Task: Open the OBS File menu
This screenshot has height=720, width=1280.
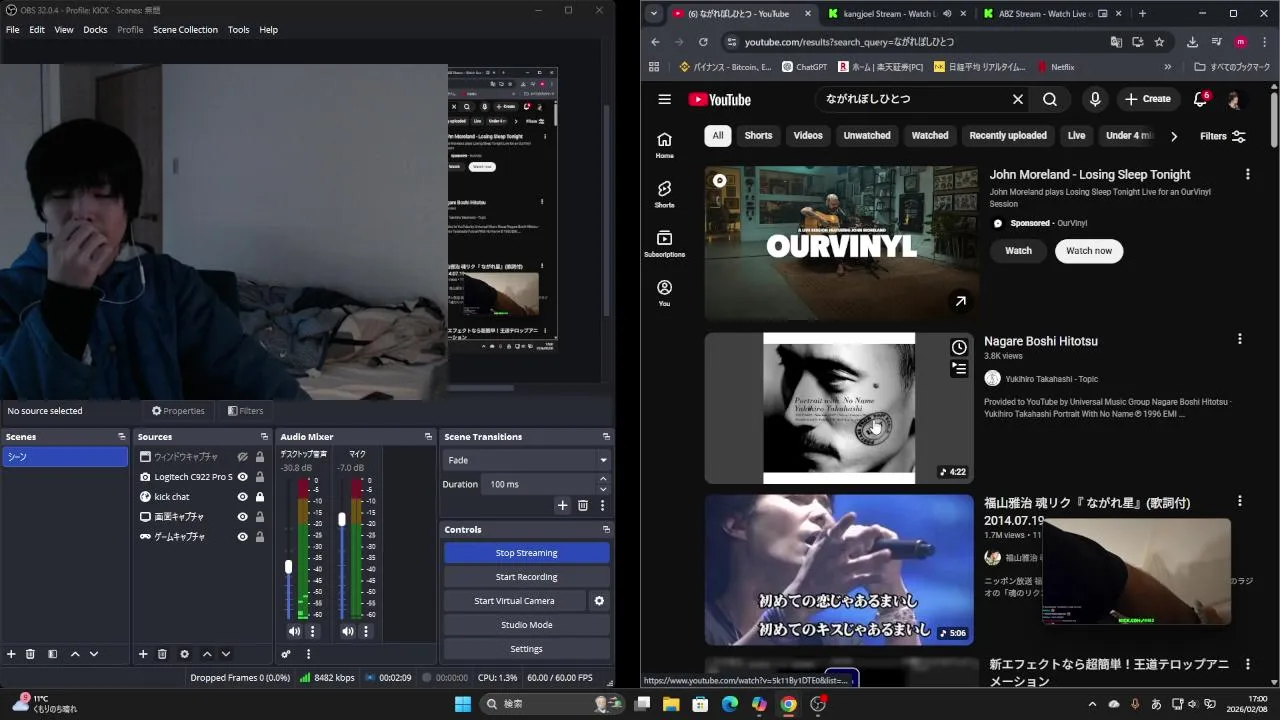Action: (x=12, y=30)
